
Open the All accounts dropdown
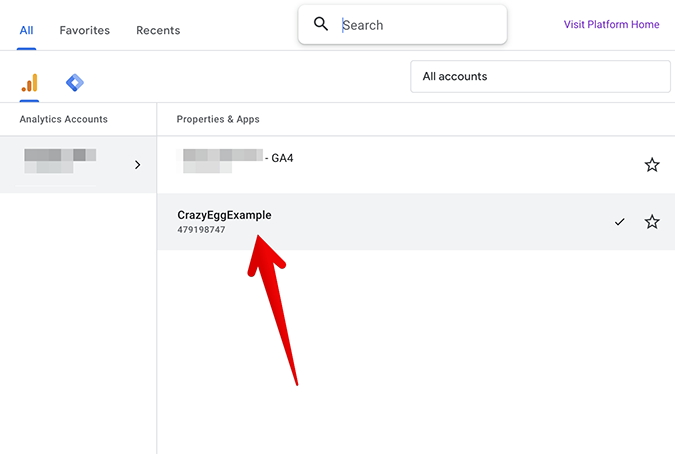coord(540,76)
